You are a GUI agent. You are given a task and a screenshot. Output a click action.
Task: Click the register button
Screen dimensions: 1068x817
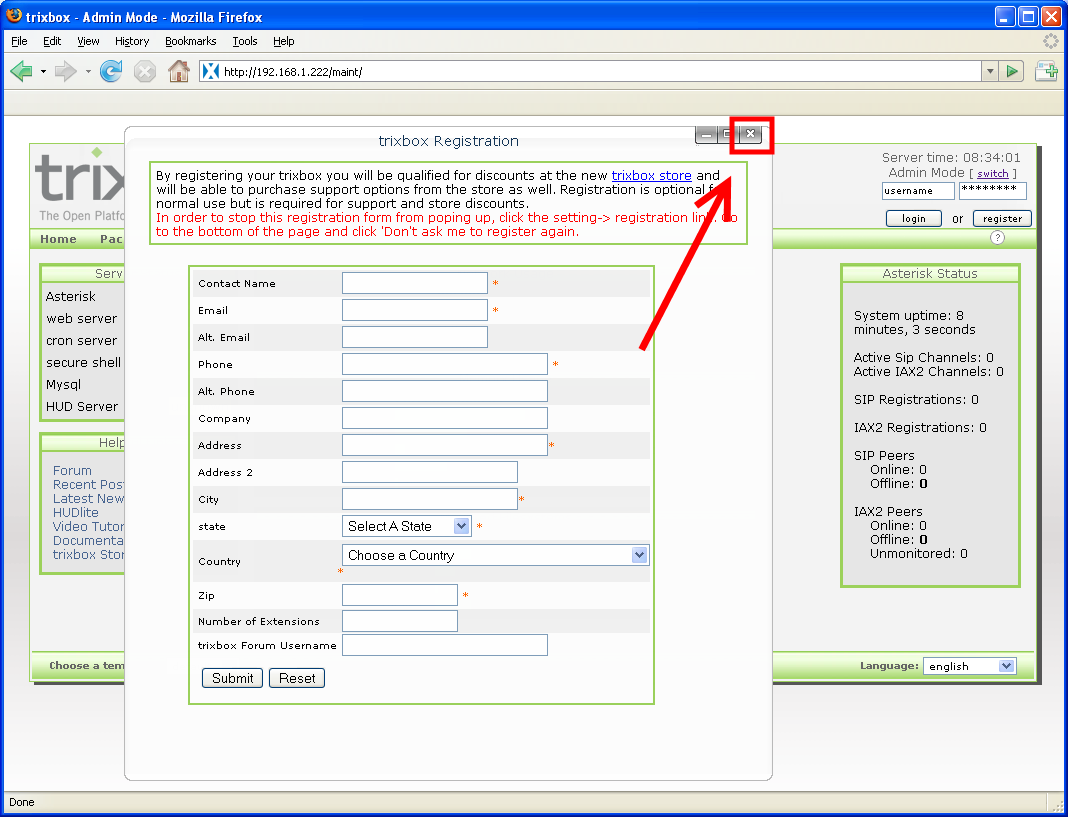(x=1002, y=219)
